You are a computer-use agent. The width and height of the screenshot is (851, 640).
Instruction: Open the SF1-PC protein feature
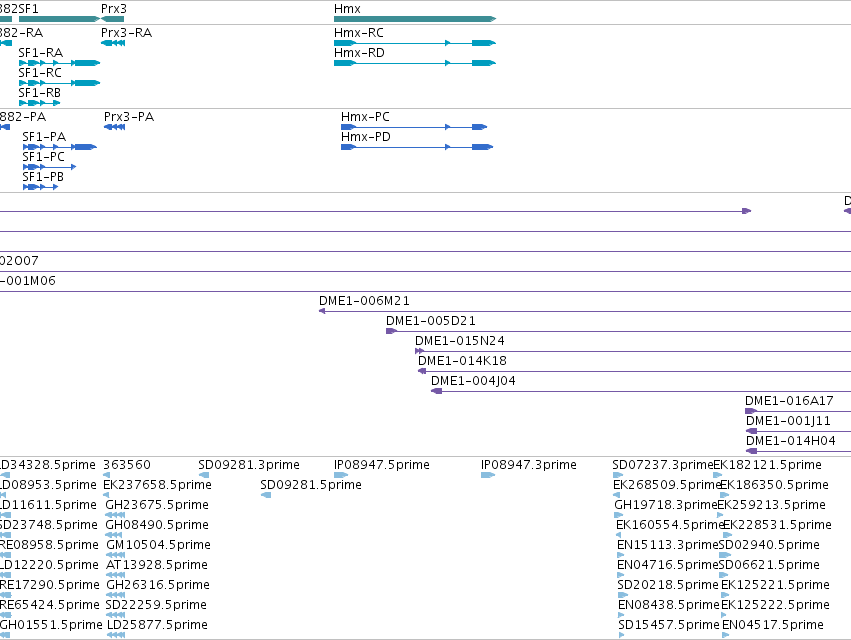[x=49, y=167]
